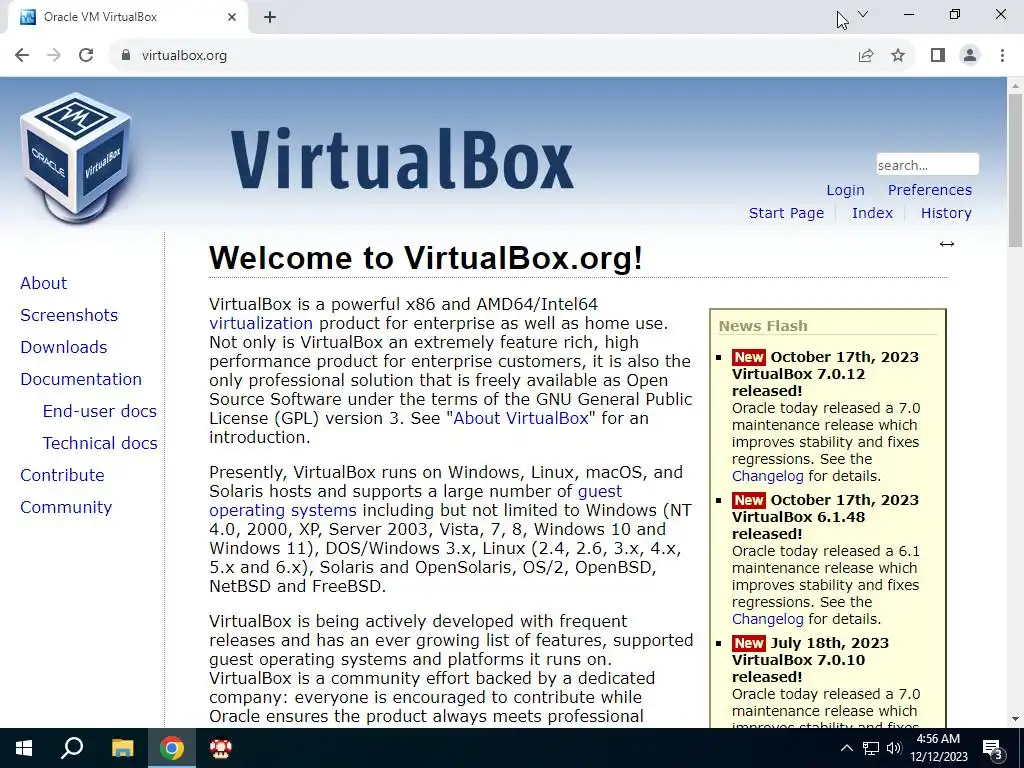Open Windows taskbar search
The height and width of the screenshot is (768, 1024).
tap(72, 748)
